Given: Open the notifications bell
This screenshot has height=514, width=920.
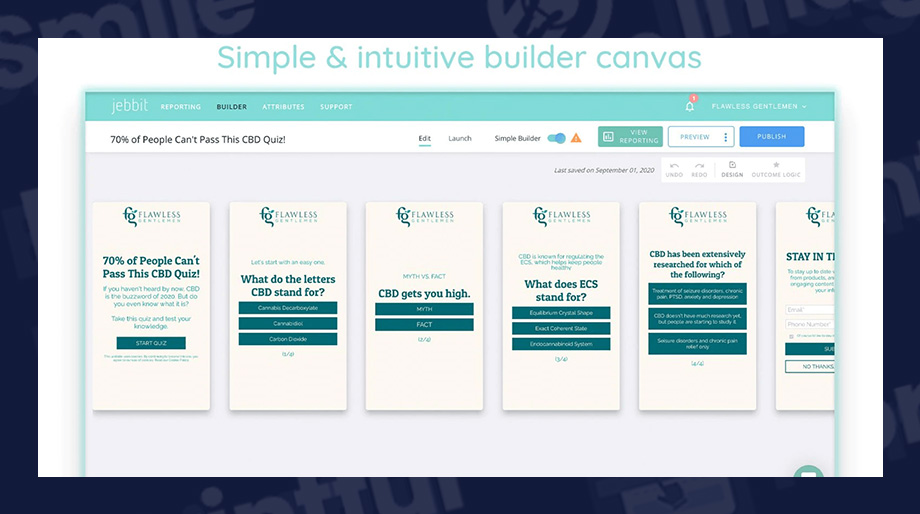Looking at the screenshot, I should click(x=690, y=106).
